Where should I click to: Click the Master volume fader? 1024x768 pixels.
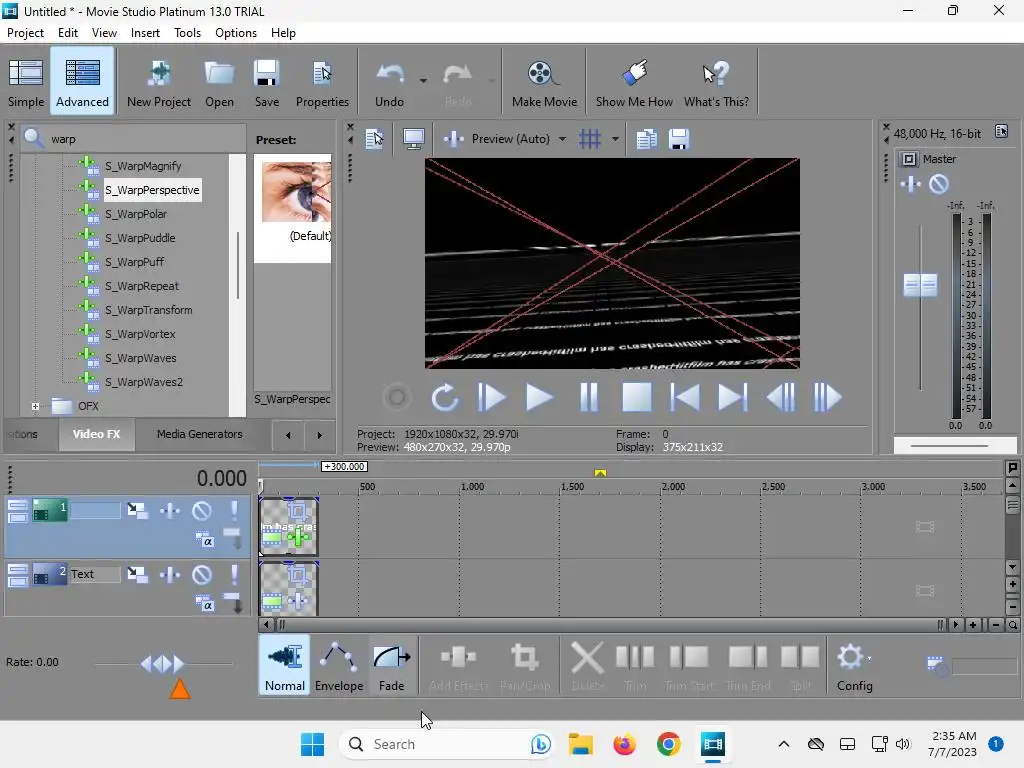pos(920,285)
